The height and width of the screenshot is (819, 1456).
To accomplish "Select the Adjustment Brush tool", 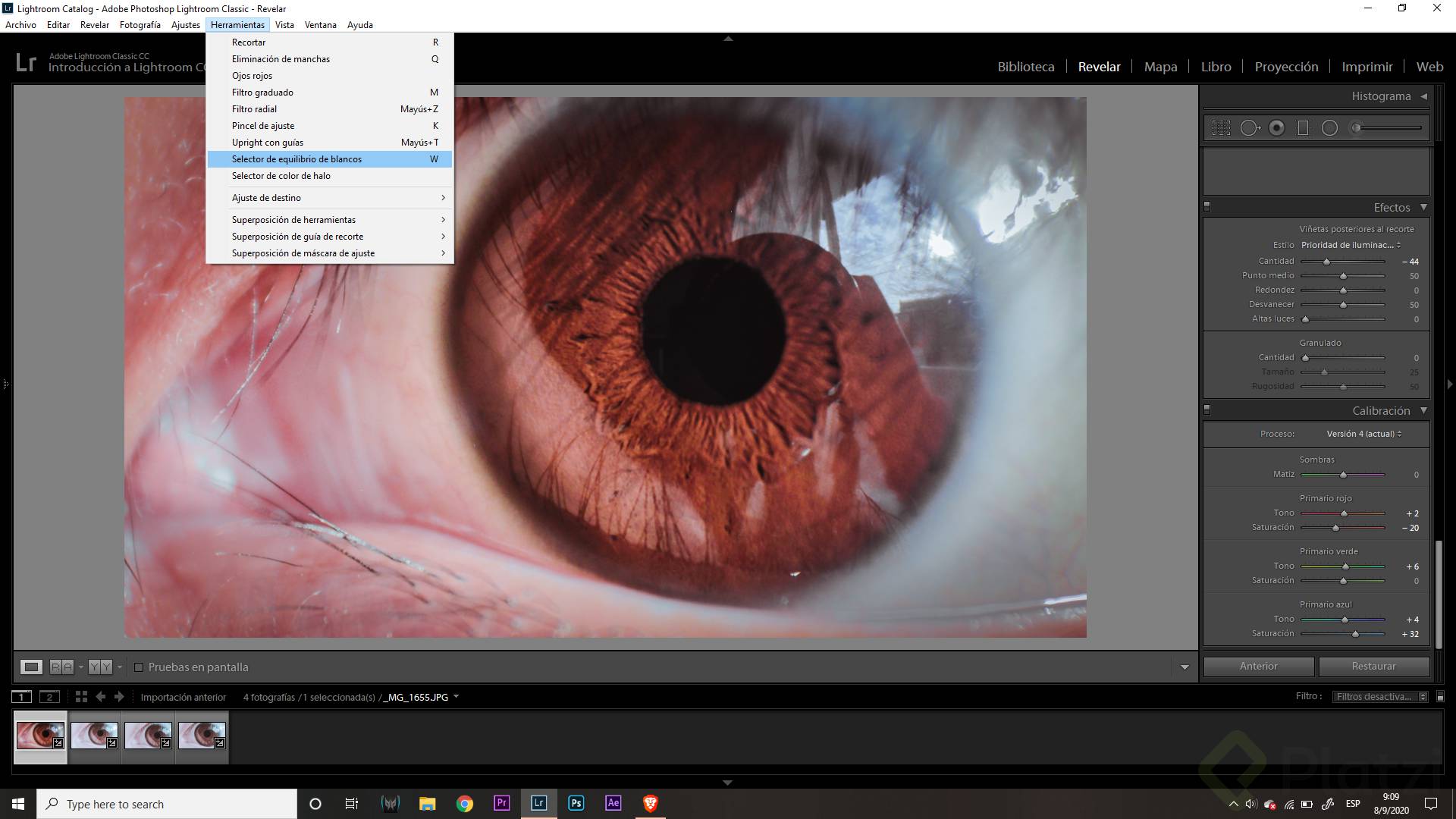I will (262, 125).
